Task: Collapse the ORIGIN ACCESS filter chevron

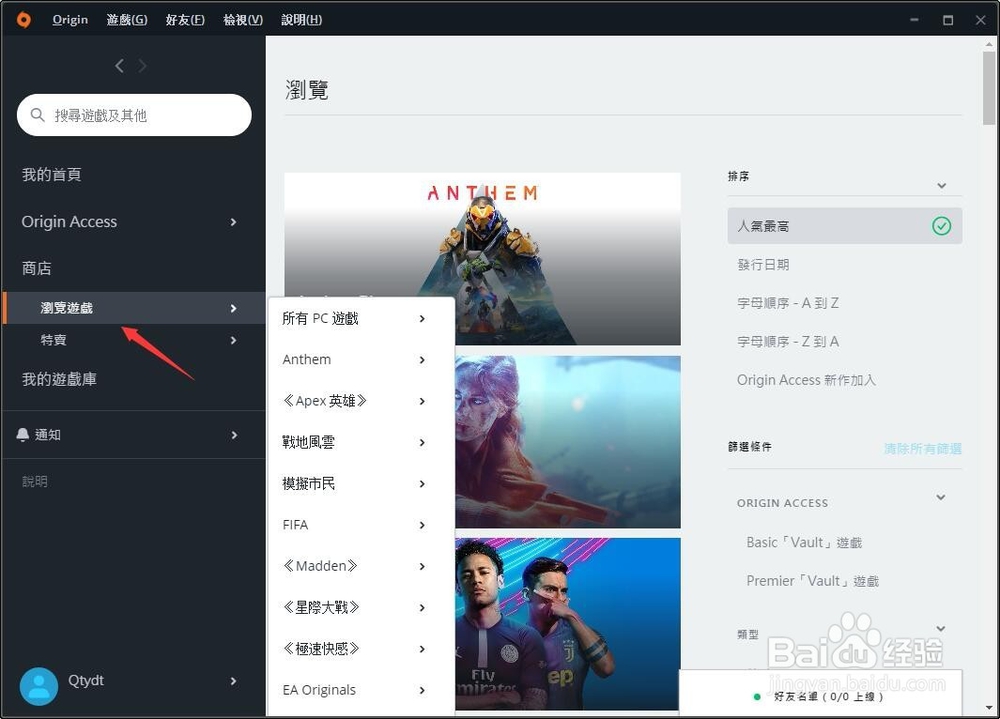Action: [941, 497]
